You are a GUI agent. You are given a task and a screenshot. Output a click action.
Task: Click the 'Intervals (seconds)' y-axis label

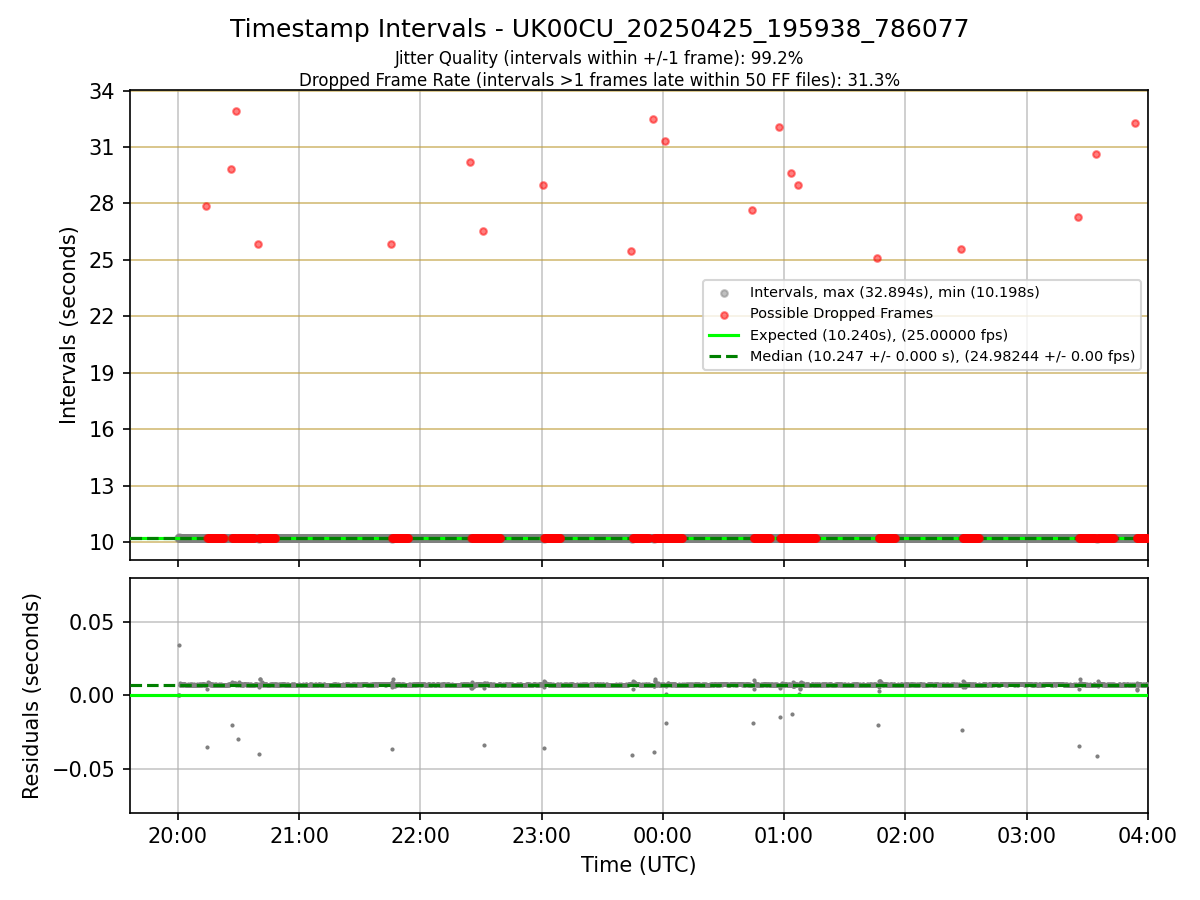pos(68,325)
